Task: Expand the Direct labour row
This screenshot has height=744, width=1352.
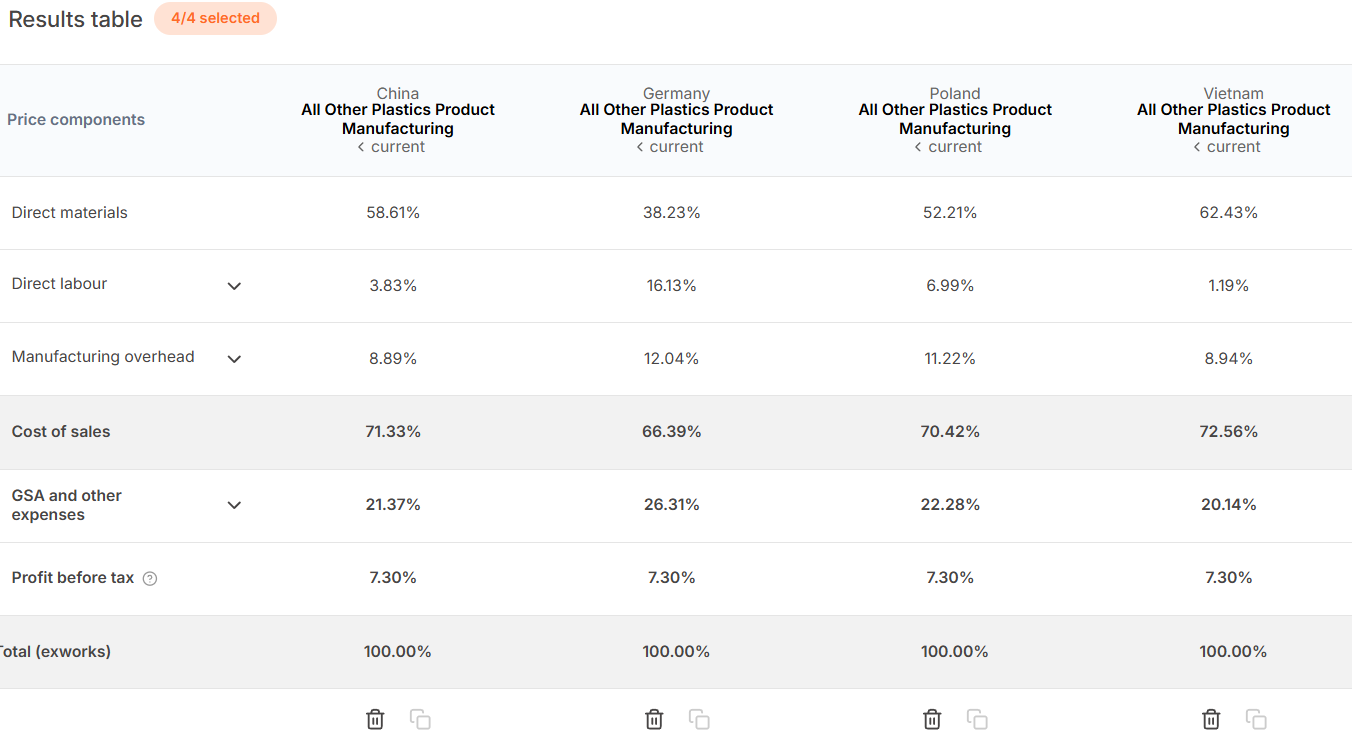Action: pos(234,286)
